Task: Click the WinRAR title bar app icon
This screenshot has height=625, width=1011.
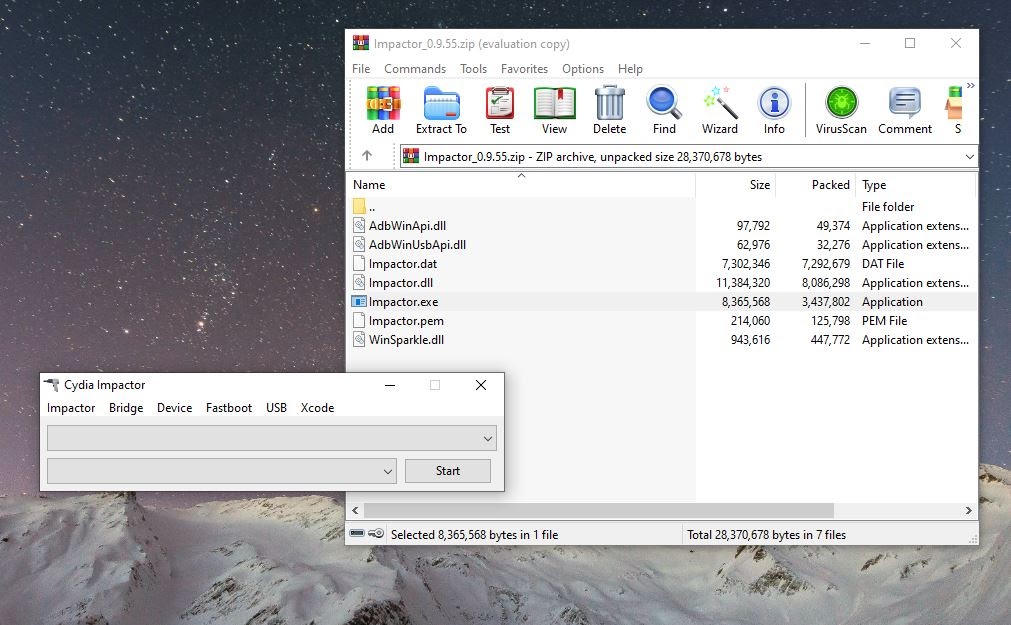Action: pyautogui.click(x=361, y=43)
